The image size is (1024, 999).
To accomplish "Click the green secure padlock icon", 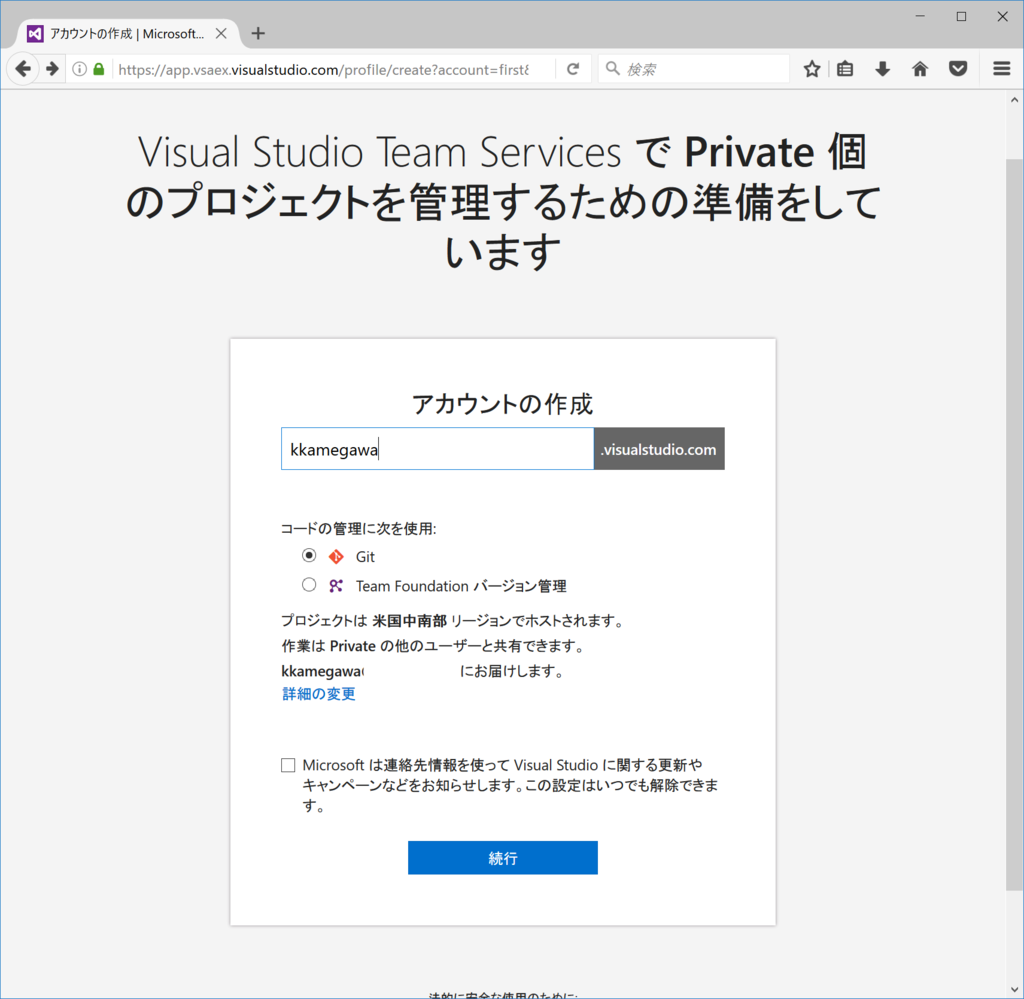I will 99,69.
